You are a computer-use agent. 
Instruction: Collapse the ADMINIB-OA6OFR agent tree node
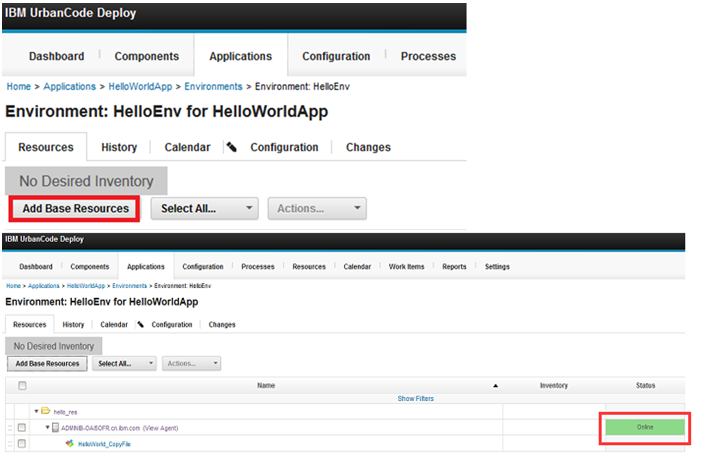(x=47, y=427)
